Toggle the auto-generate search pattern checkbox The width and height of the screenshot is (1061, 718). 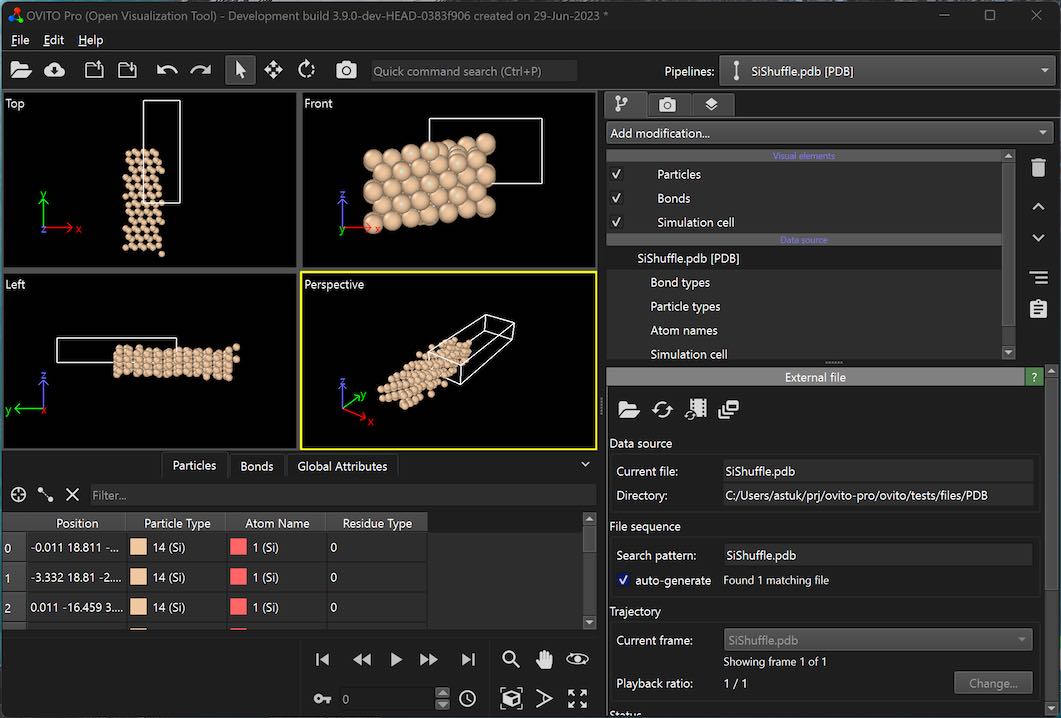tap(624, 580)
